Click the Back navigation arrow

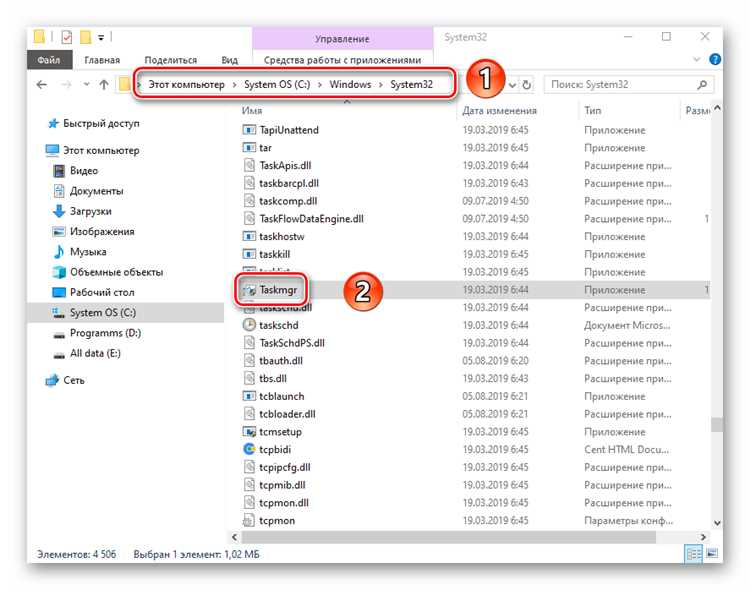click(x=42, y=85)
